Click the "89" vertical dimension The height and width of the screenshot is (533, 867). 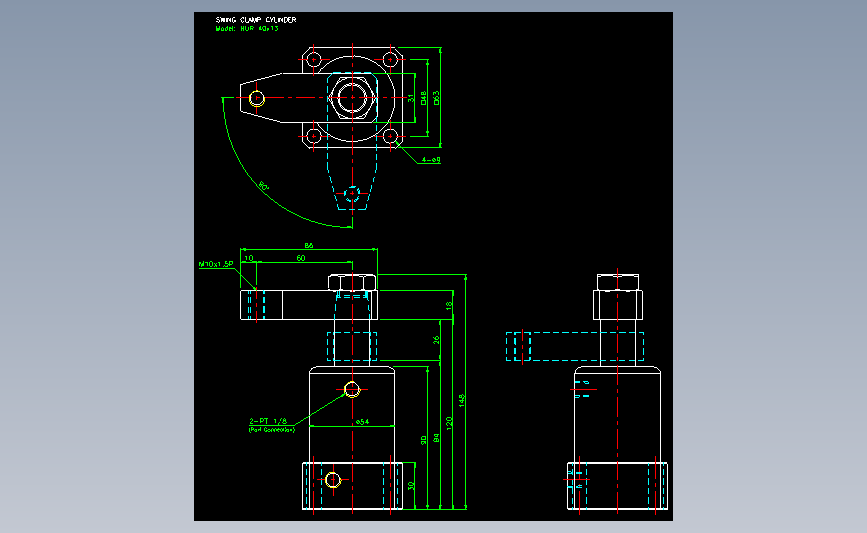coord(436,438)
